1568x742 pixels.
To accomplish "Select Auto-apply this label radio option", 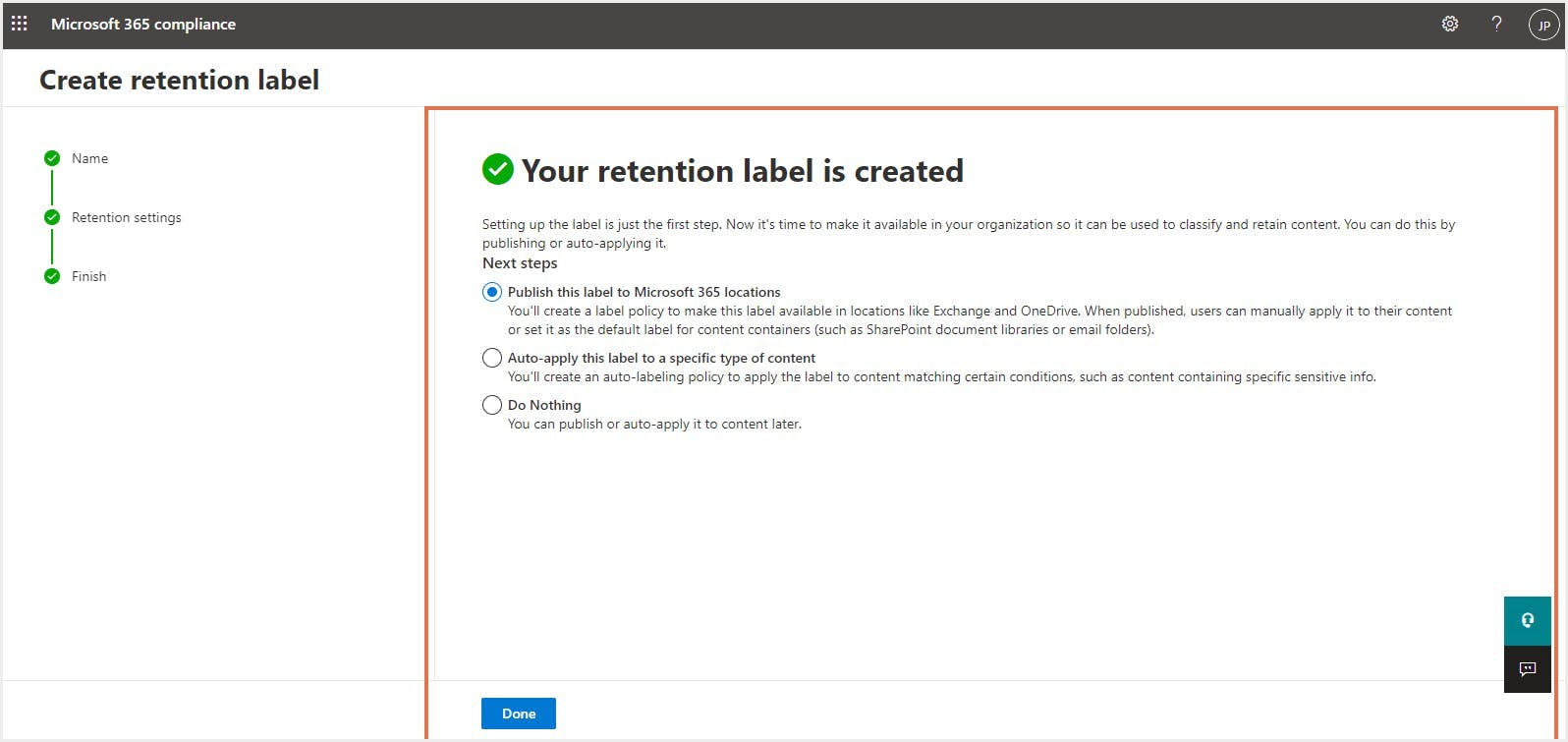I will (x=492, y=358).
